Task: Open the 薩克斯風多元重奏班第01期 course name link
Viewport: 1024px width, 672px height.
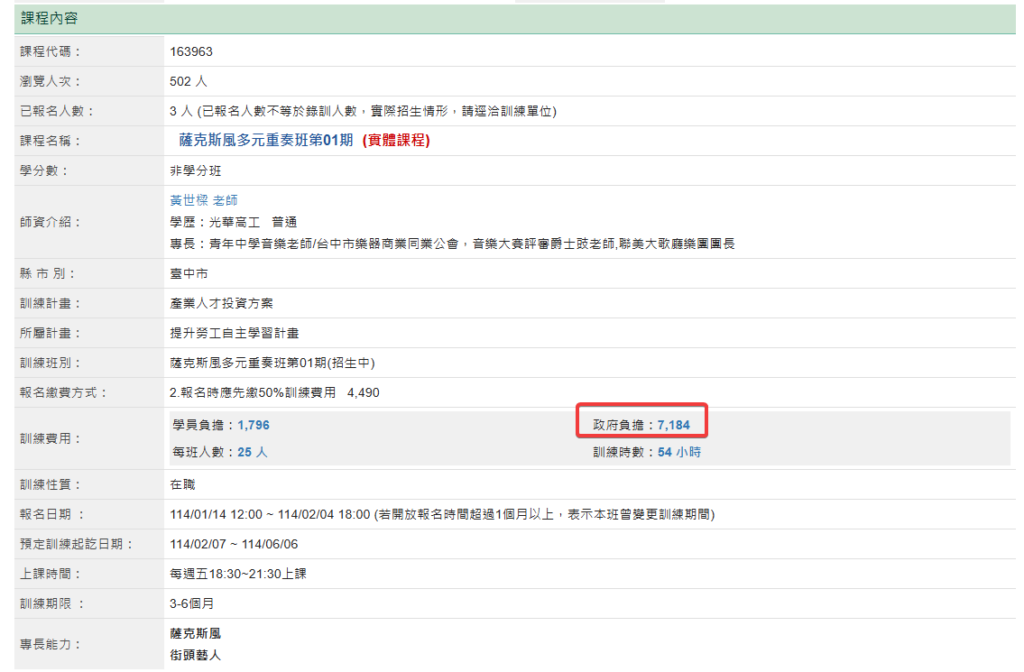Action: pyautogui.click(x=266, y=140)
